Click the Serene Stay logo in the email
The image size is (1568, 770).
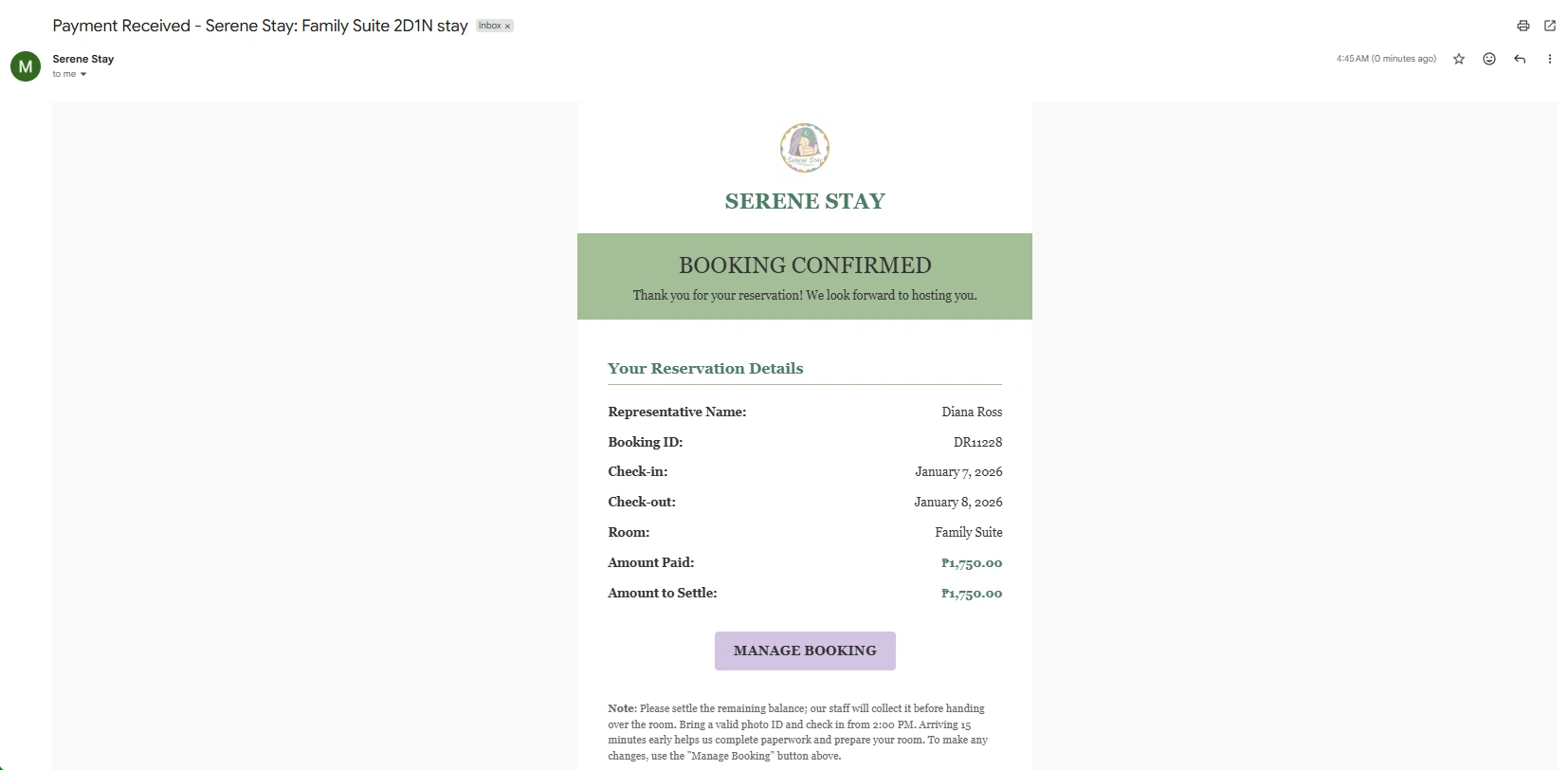(x=804, y=148)
